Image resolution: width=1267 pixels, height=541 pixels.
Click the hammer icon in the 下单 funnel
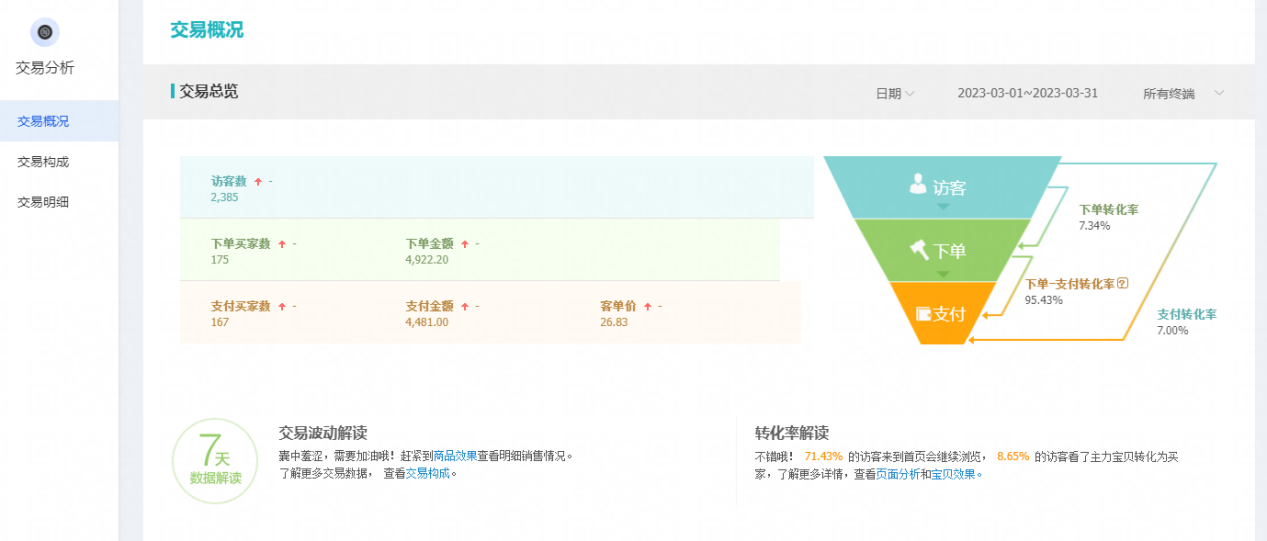click(919, 250)
